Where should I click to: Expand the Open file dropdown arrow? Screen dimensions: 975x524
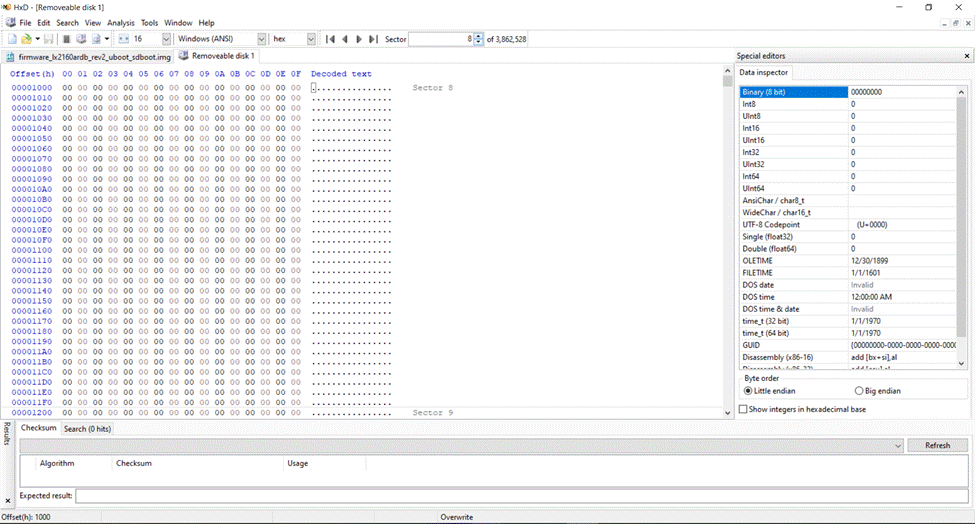37,39
